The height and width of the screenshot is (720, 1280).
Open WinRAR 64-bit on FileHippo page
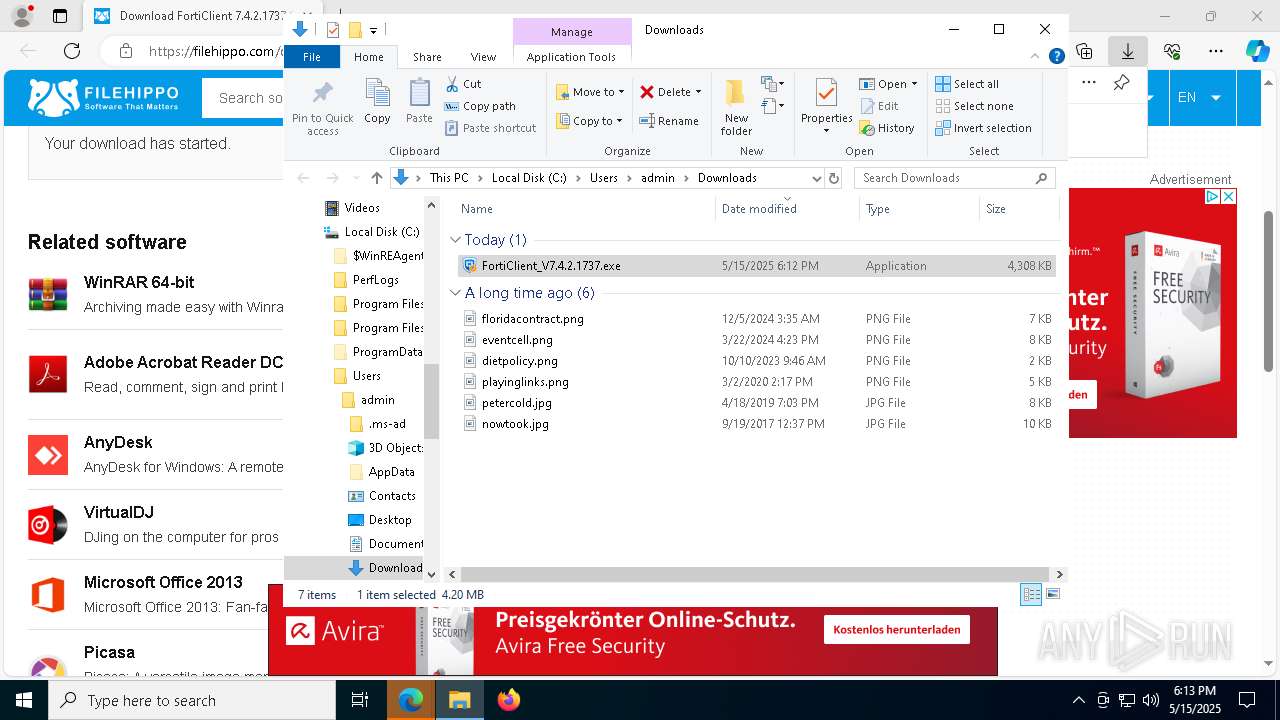pyautogui.click(x=139, y=282)
